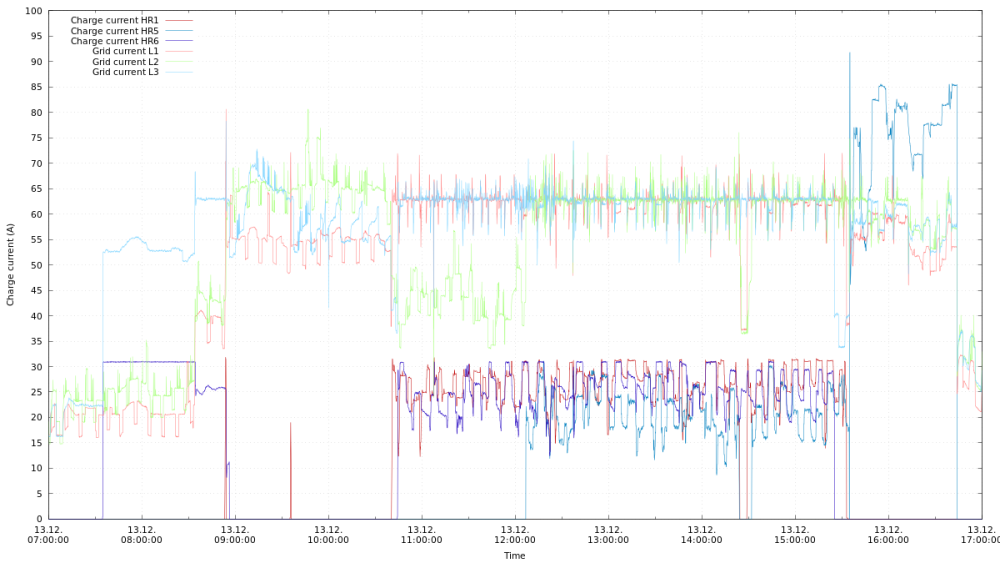This screenshot has height=563, width=1000.
Task: Click the Charge current HR1 legend label
Action: click(x=114, y=20)
